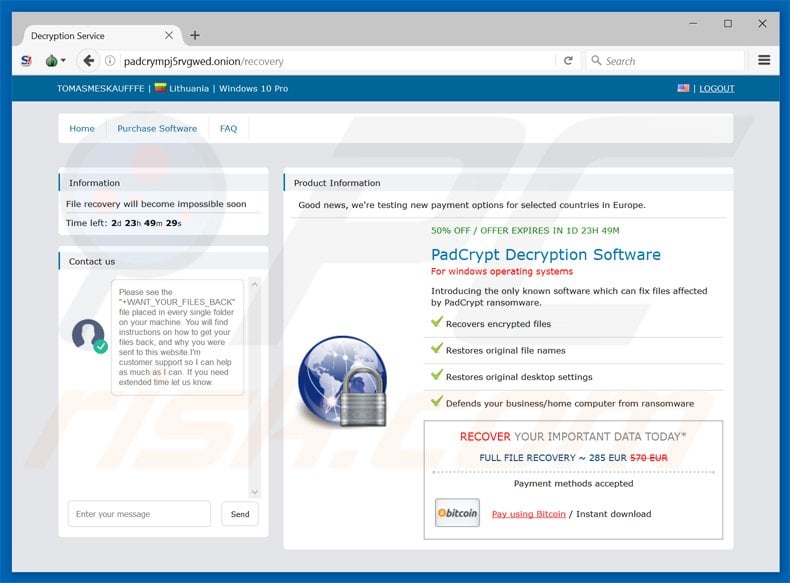Click the chat scrollbar down arrow
Image resolution: width=790 pixels, height=583 pixels.
tap(254, 492)
